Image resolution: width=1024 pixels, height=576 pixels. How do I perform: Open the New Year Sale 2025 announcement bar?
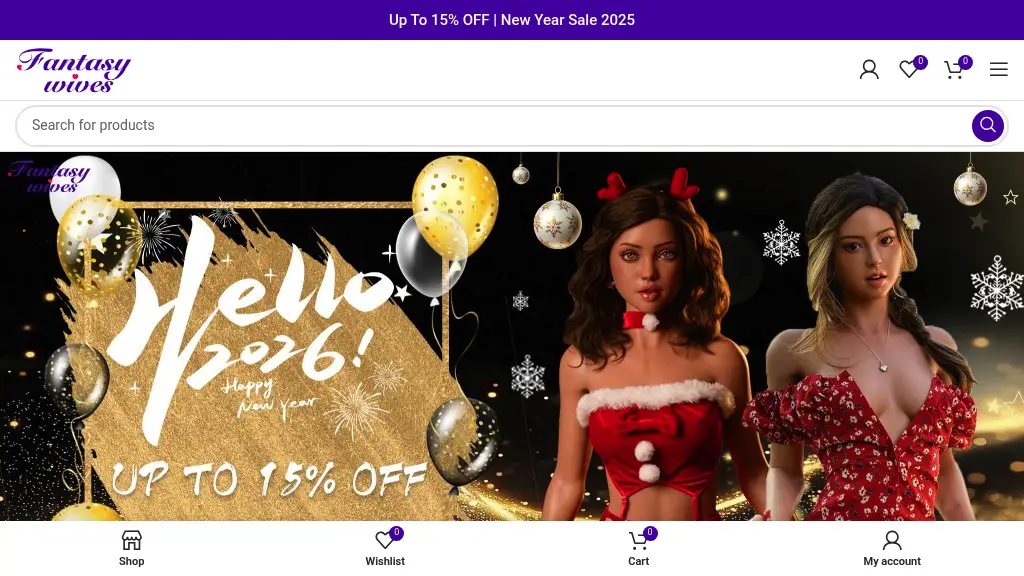tap(512, 20)
